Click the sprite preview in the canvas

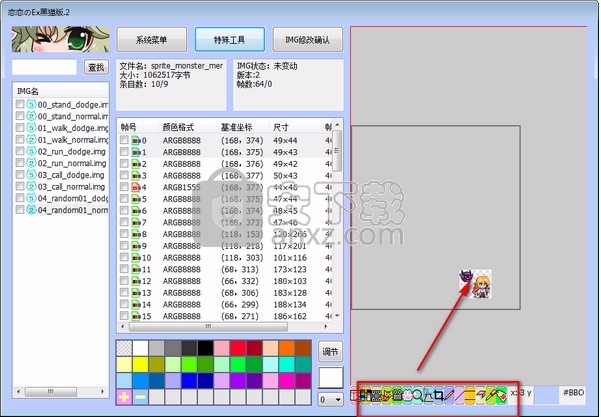pos(475,284)
